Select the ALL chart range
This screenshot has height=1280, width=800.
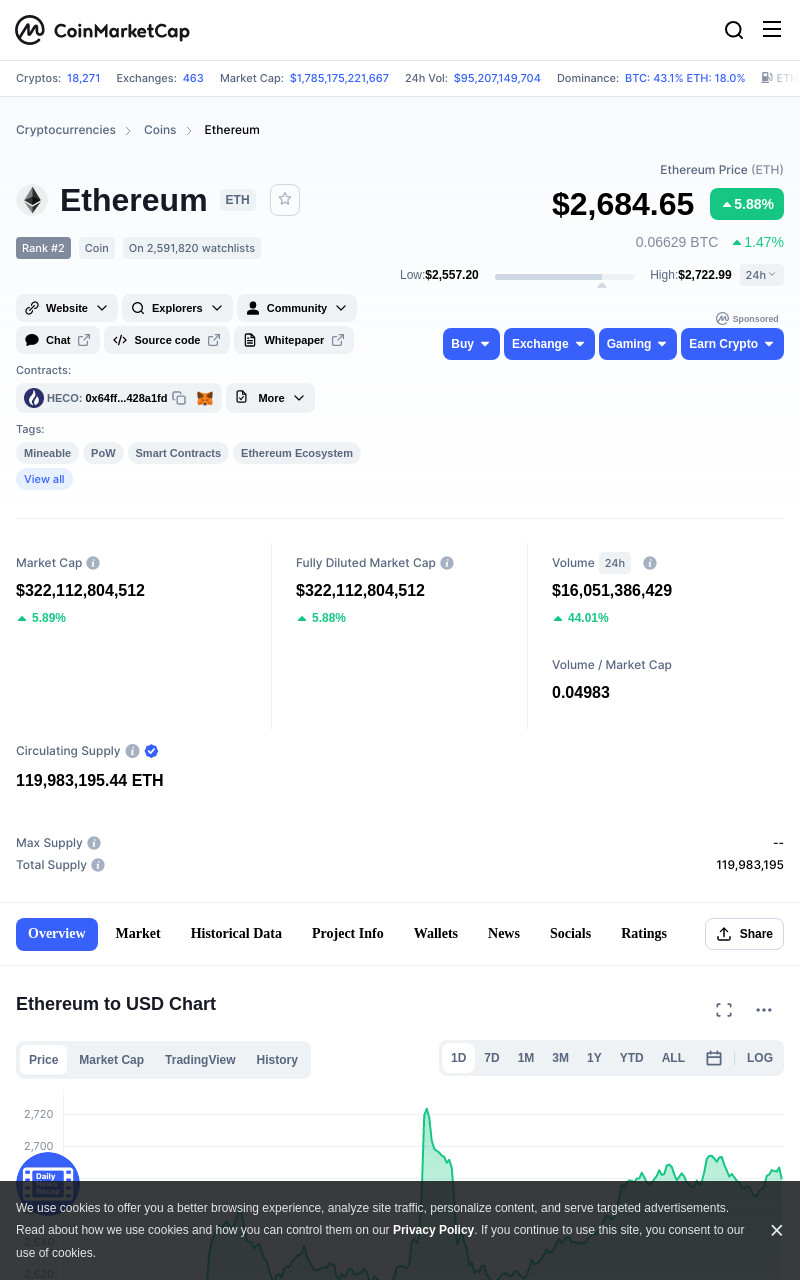tap(673, 1058)
